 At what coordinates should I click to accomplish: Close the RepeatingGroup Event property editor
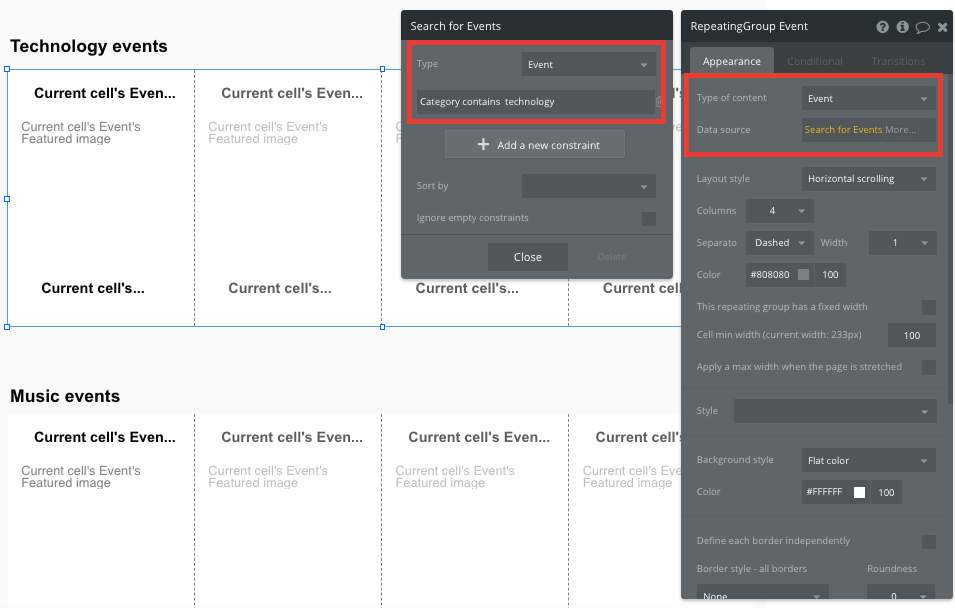click(x=942, y=27)
